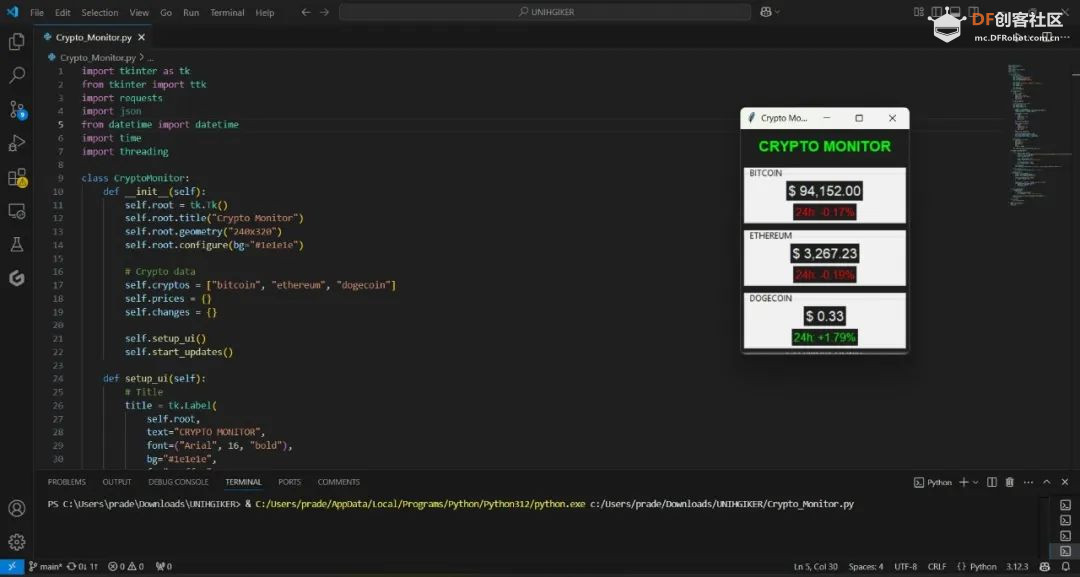This screenshot has height=577, width=1080.
Task: Change line endings via CRLF status item
Action: click(937, 567)
